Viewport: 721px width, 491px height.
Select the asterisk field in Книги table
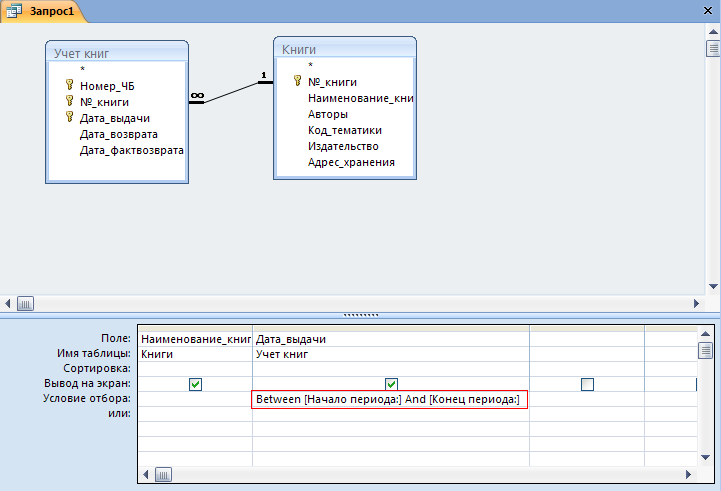pos(310,66)
